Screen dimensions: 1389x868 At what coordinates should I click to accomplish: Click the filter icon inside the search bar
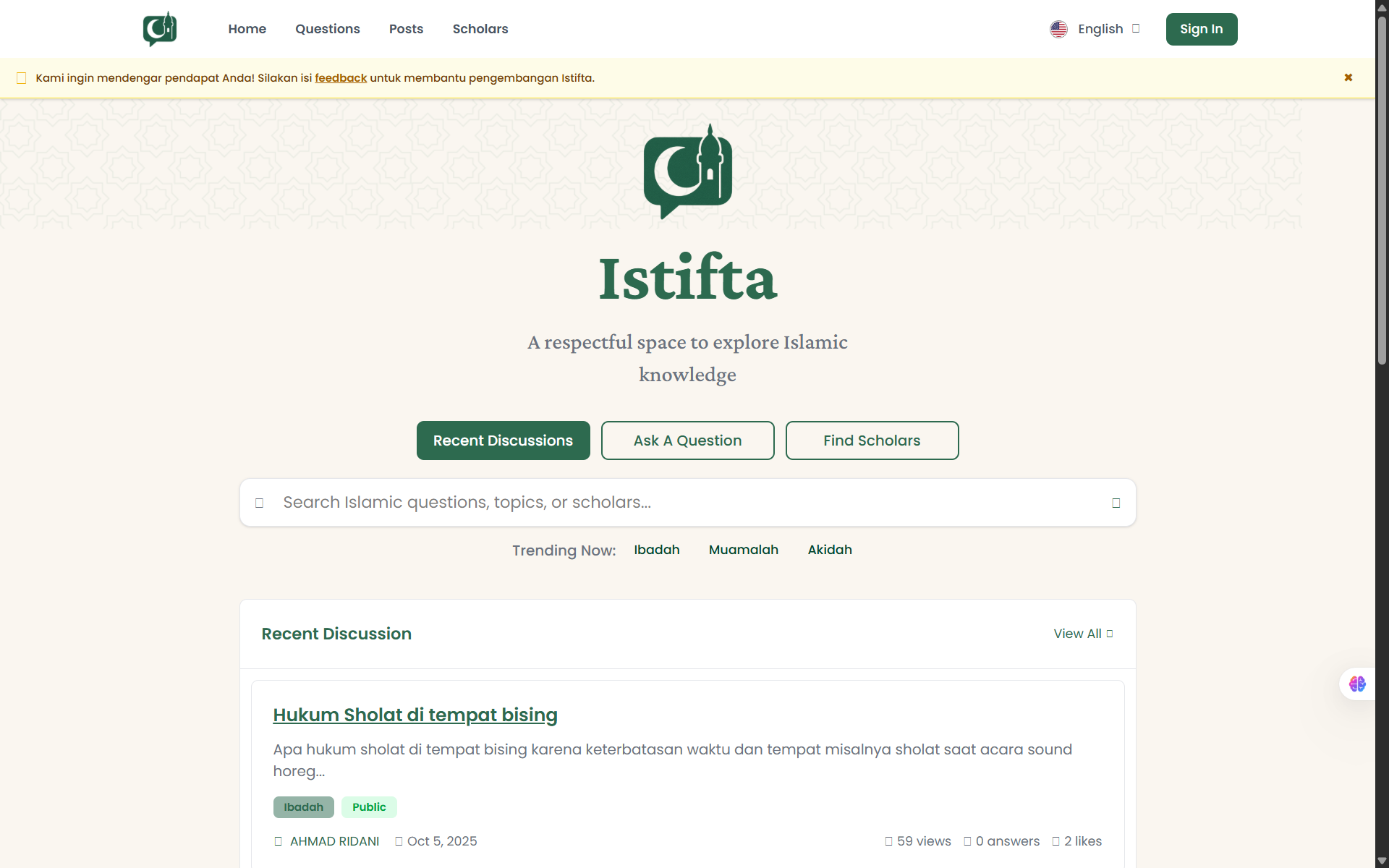point(1116,502)
